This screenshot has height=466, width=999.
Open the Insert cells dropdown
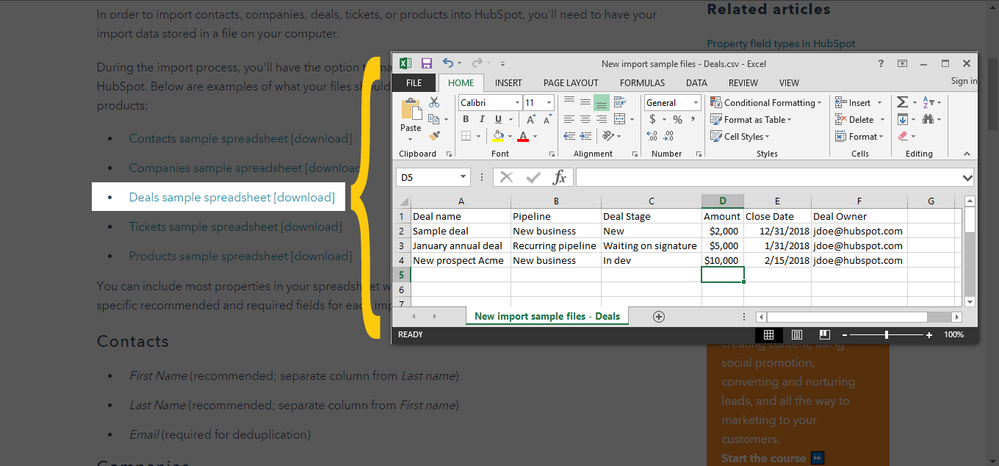pyautogui.click(x=880, y=103)
